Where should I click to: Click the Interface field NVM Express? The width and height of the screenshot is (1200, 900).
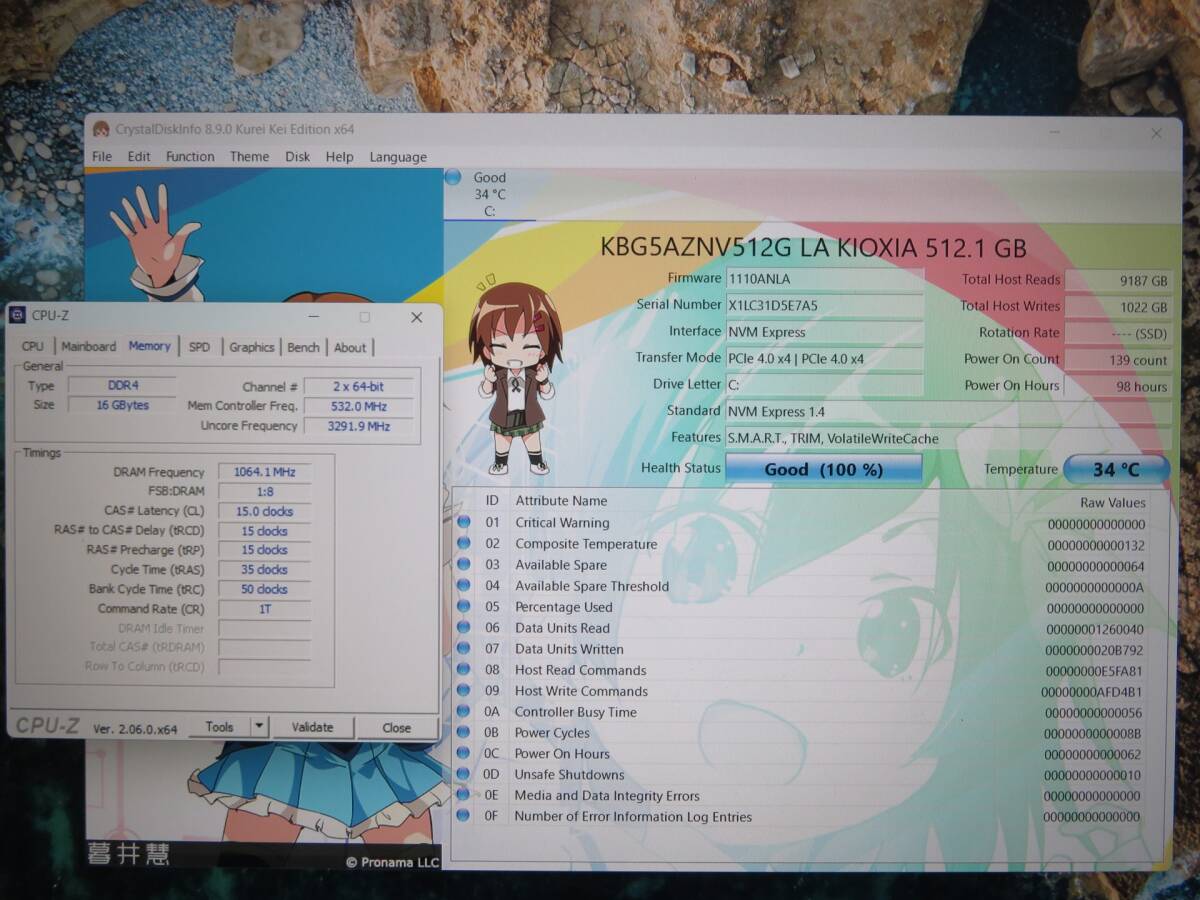click(825, 332)
